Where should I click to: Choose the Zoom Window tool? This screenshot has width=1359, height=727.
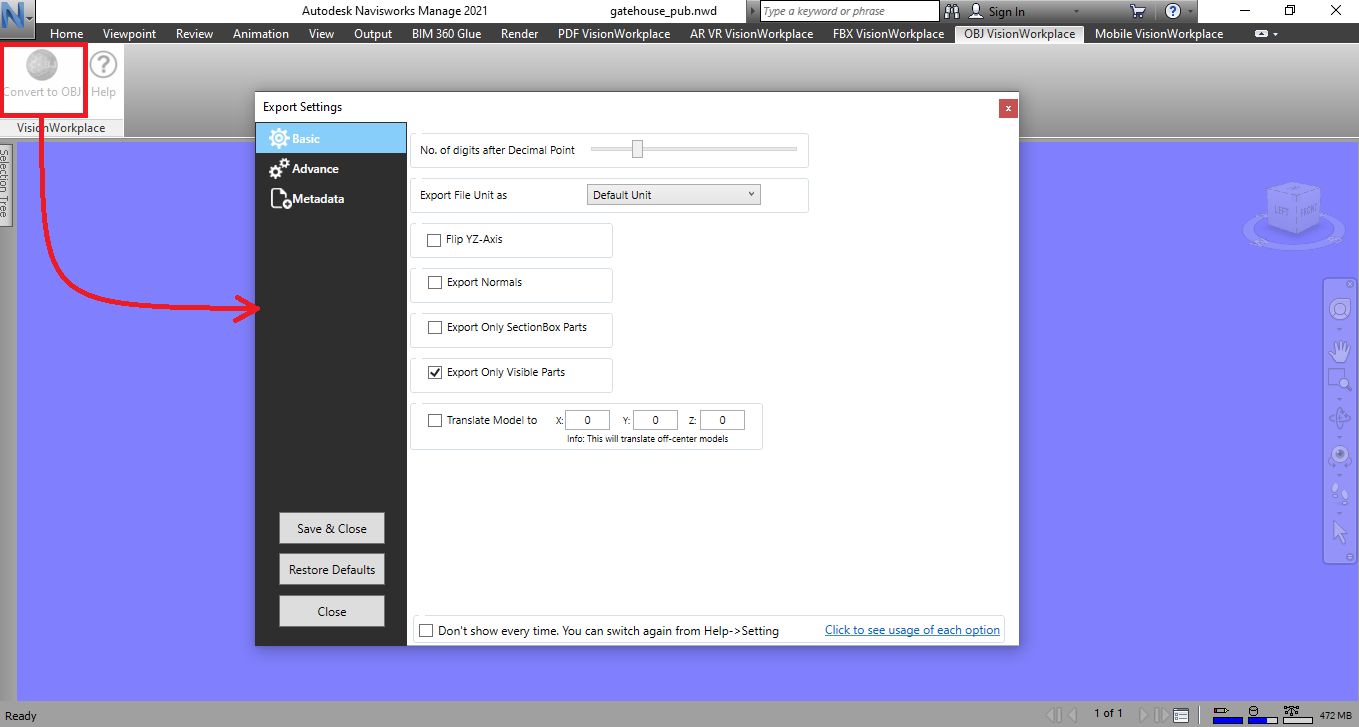[x=1338, y=379]
